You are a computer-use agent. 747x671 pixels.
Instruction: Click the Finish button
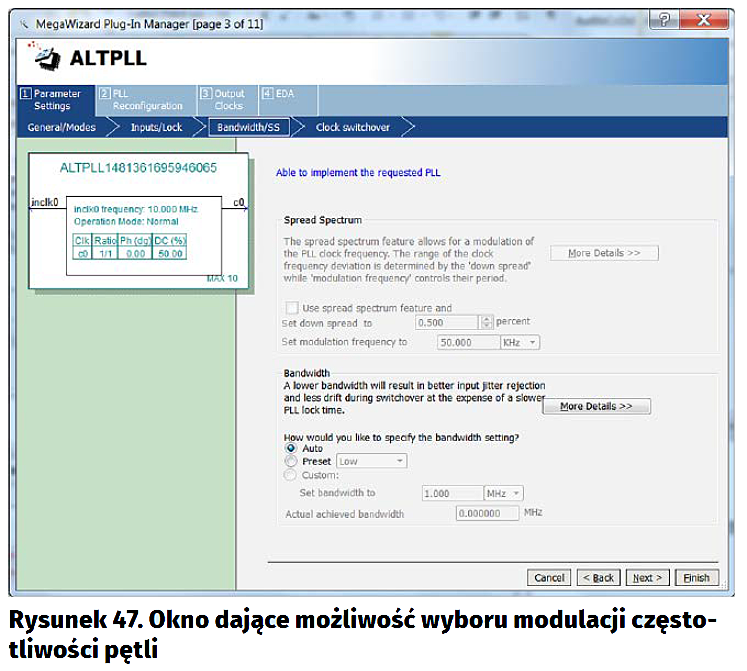[696, 578]
